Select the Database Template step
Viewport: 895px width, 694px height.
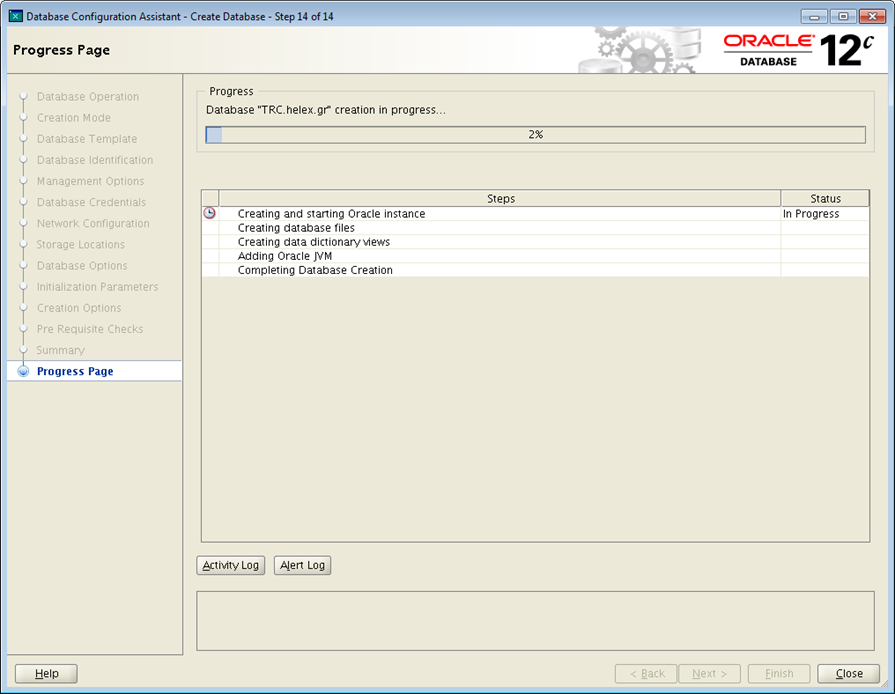pyautogui.click(x=87, y=139)
